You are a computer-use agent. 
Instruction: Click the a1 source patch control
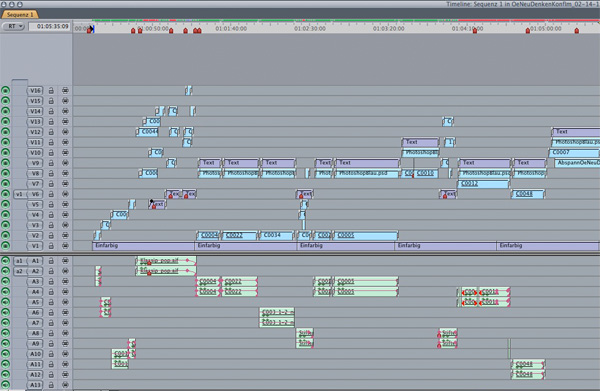pos(19,261)
